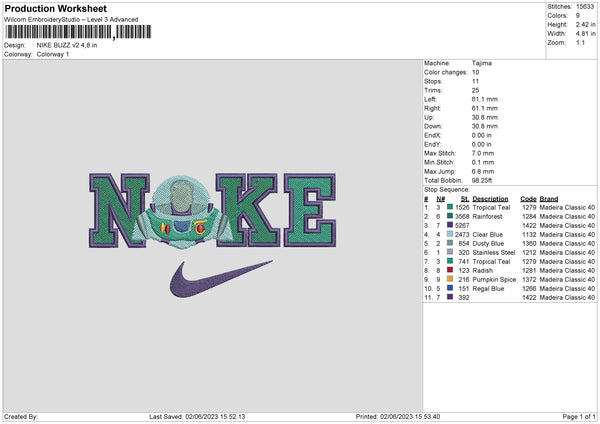Click the 'N#' column header

pyautogui.click(x=440, y=199)
